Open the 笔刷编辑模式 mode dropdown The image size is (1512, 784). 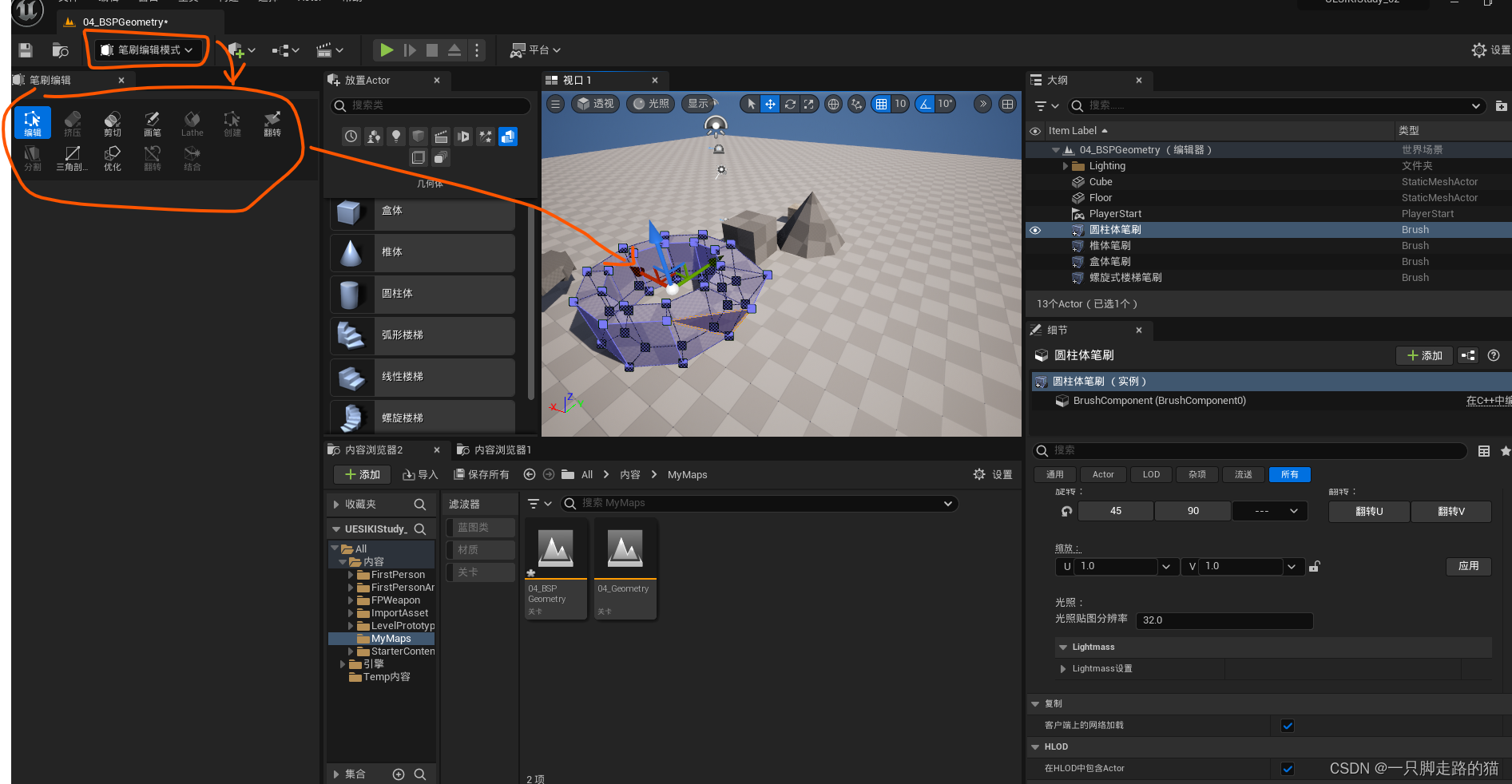click(148, 50)
